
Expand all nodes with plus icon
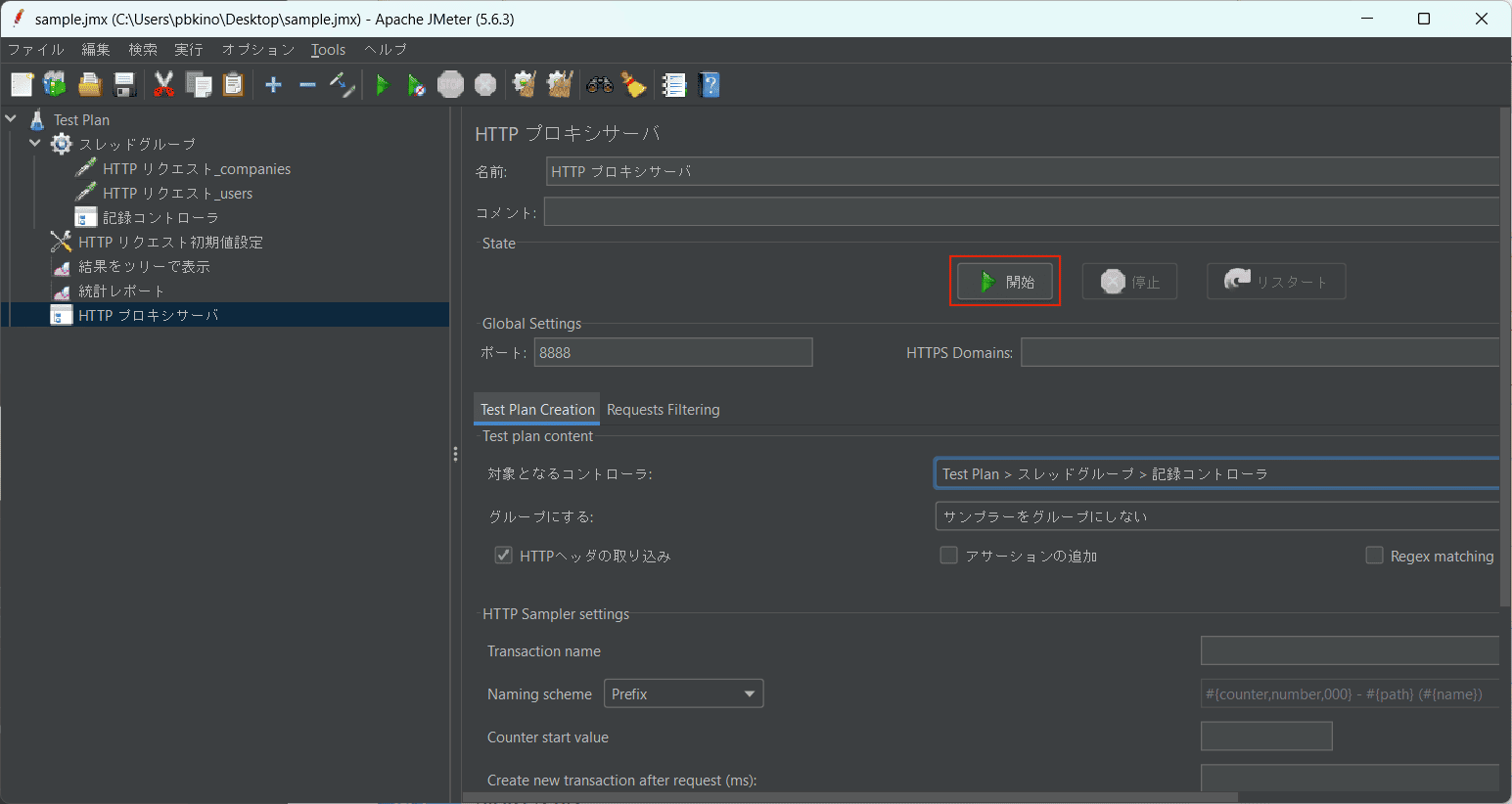274,85
